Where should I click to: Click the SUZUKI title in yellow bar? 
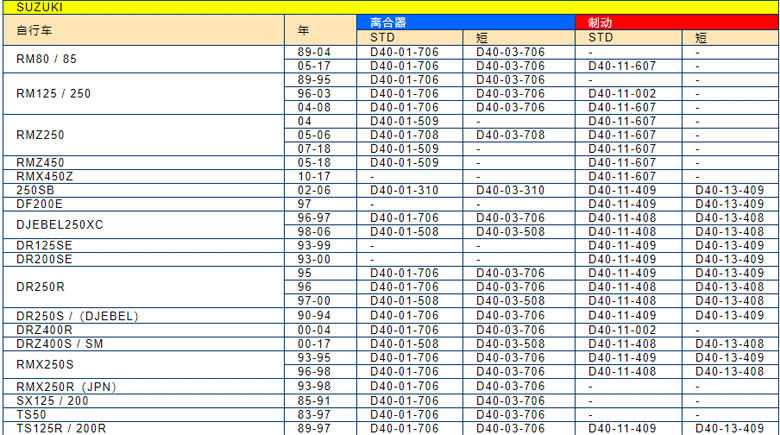[40, 7]
